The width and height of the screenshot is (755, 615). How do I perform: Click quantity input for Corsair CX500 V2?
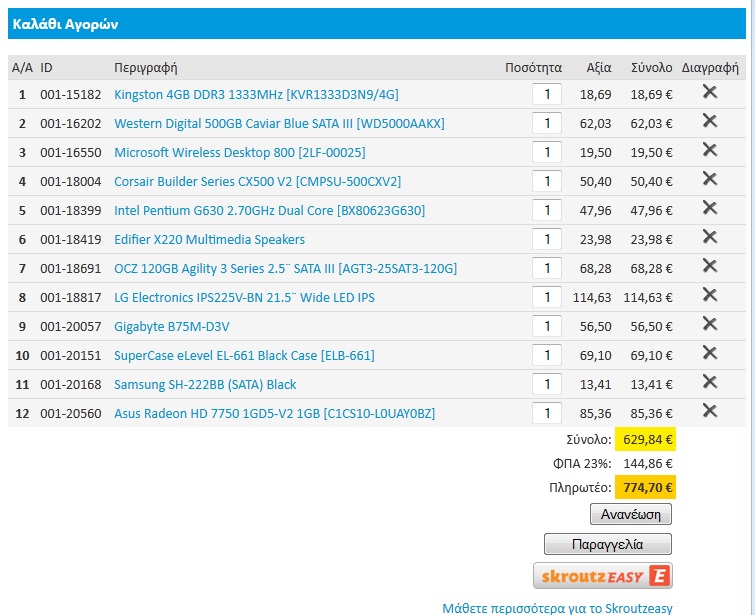pyautogui.click(x=547, y=181)
